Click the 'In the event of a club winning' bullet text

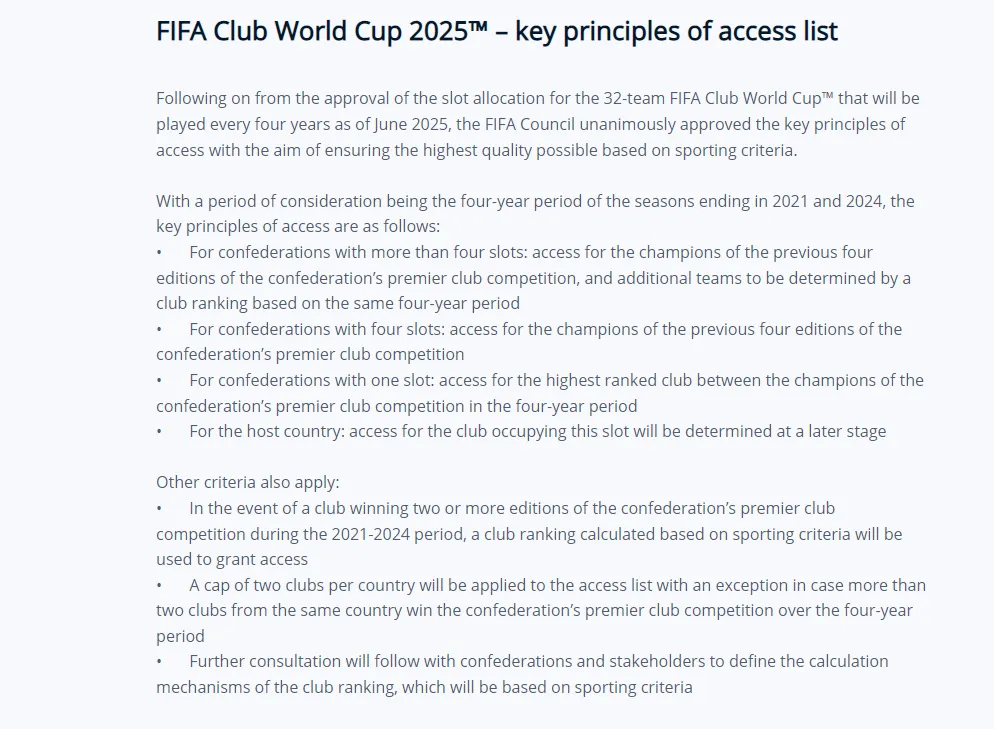[511, 509]
